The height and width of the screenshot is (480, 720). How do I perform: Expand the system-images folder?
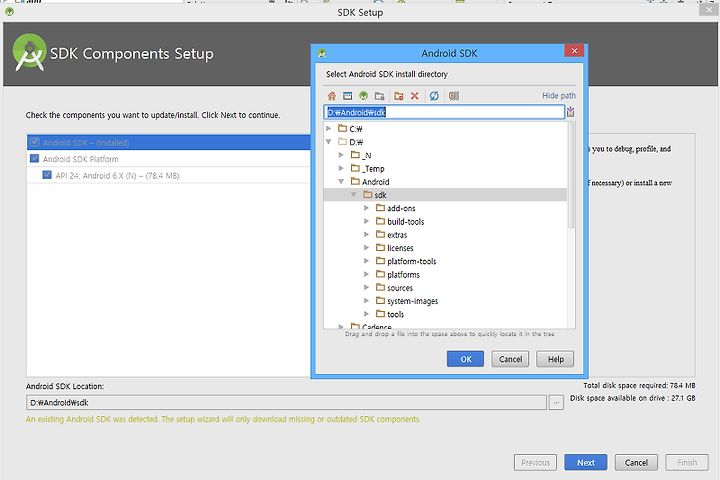click(366, 301)
